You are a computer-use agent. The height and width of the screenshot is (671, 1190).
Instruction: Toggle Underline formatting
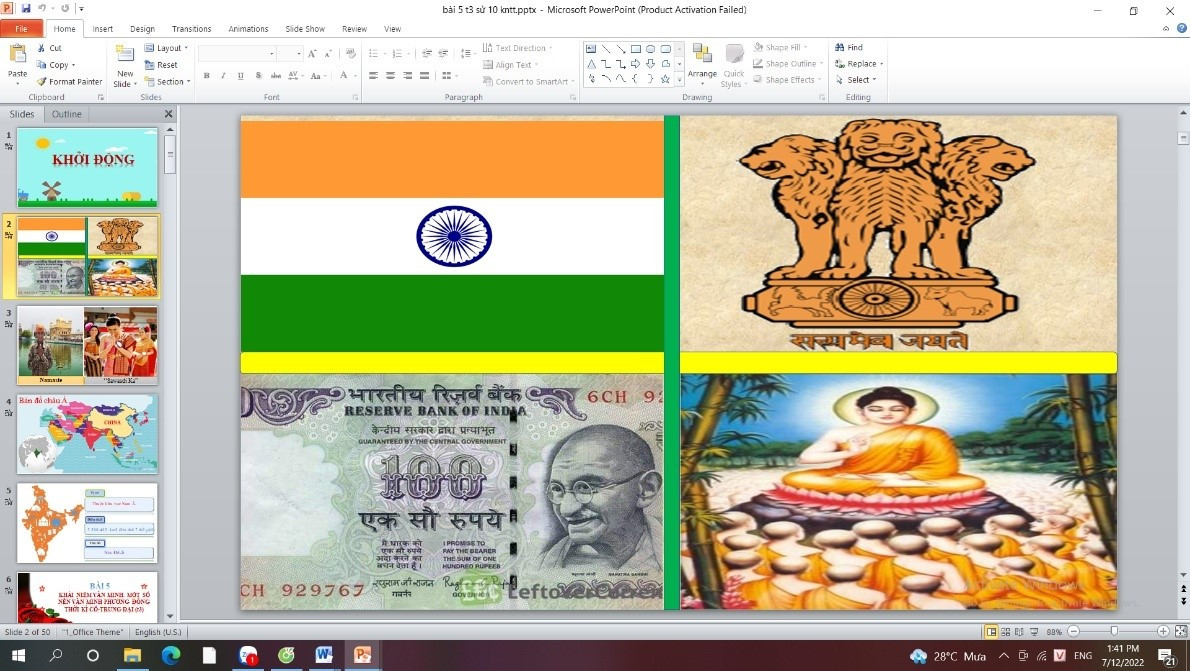click(241, 75)
